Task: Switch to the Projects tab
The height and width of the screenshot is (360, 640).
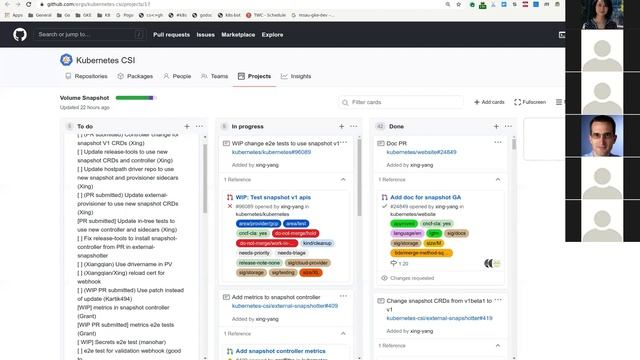Action: click(254, 76)
